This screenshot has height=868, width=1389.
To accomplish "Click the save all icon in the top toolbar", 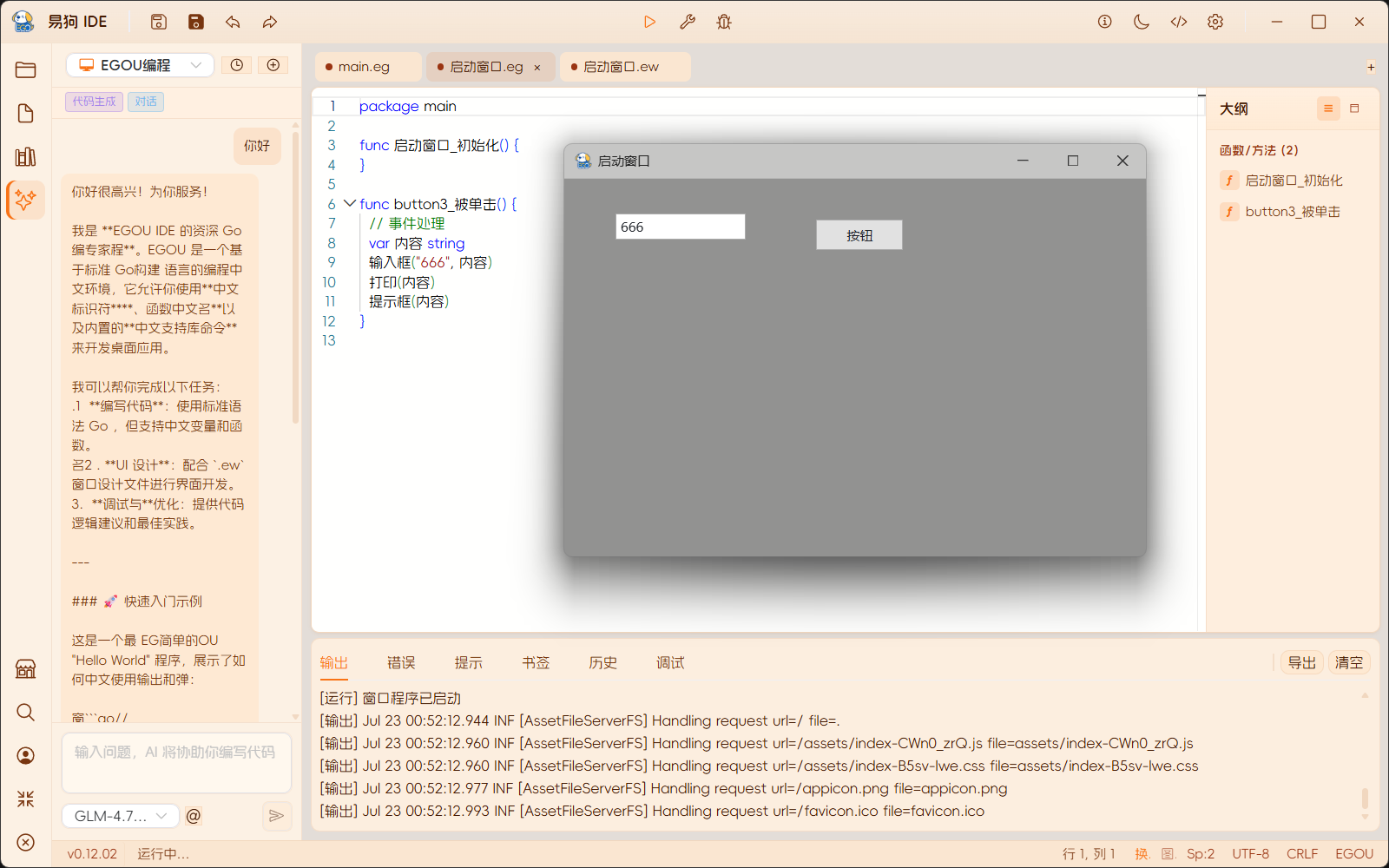I will point(196,22).
